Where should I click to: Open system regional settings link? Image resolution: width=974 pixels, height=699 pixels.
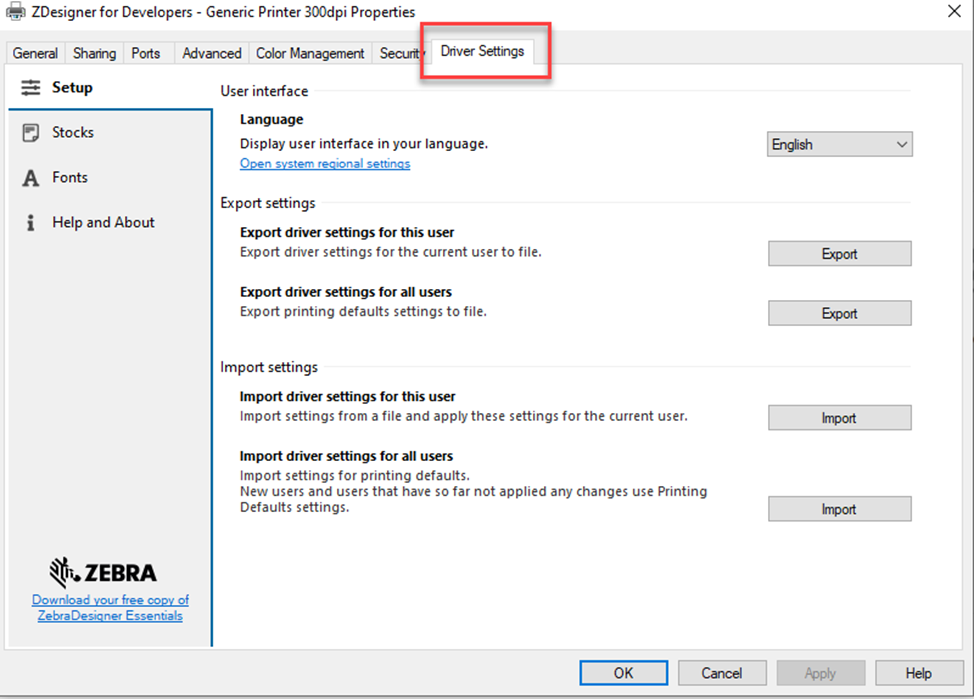coord(325,164)
